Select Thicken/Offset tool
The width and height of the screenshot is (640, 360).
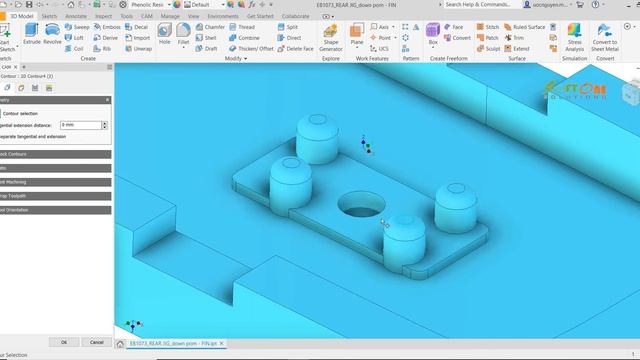click(251, 48)
